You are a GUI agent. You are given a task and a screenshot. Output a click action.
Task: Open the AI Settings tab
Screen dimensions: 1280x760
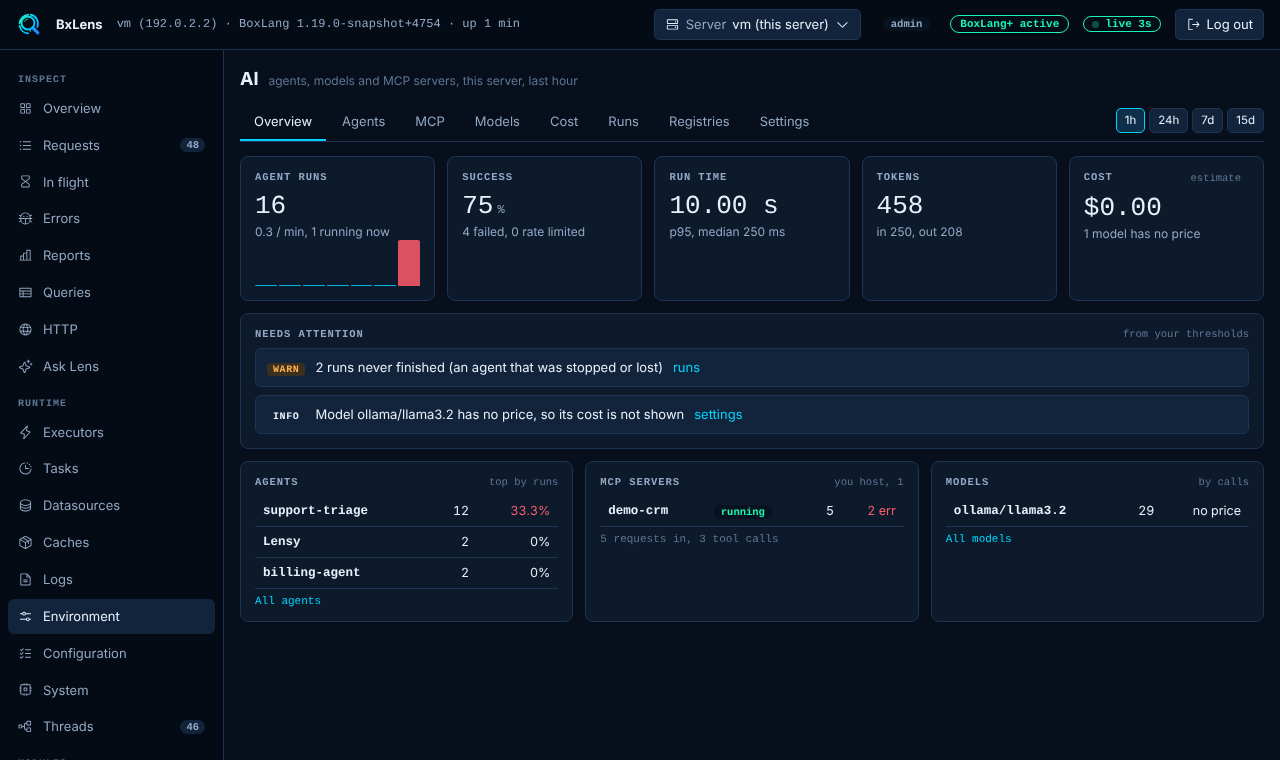click(x=784, y=121)
